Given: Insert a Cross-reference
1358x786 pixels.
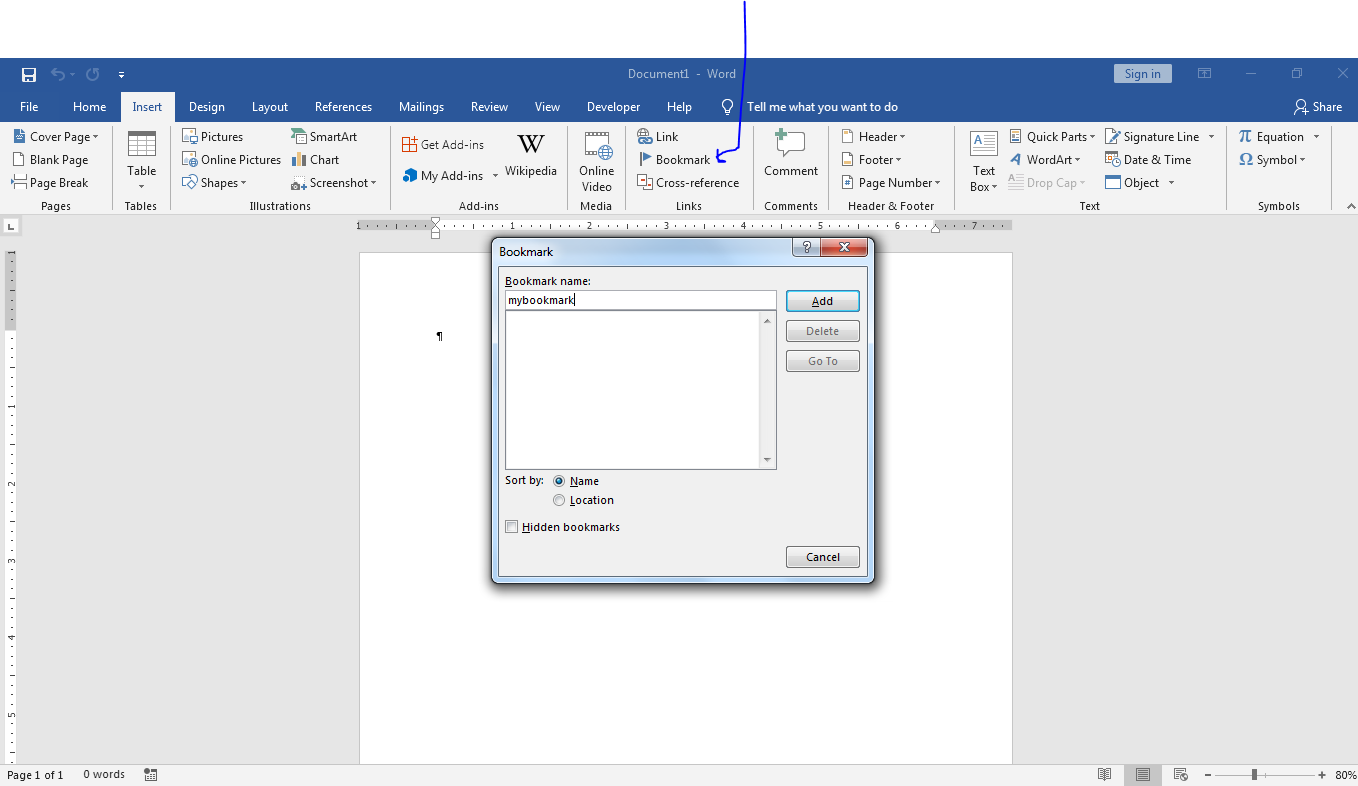Looking at the screenshot, I should 688,182.
